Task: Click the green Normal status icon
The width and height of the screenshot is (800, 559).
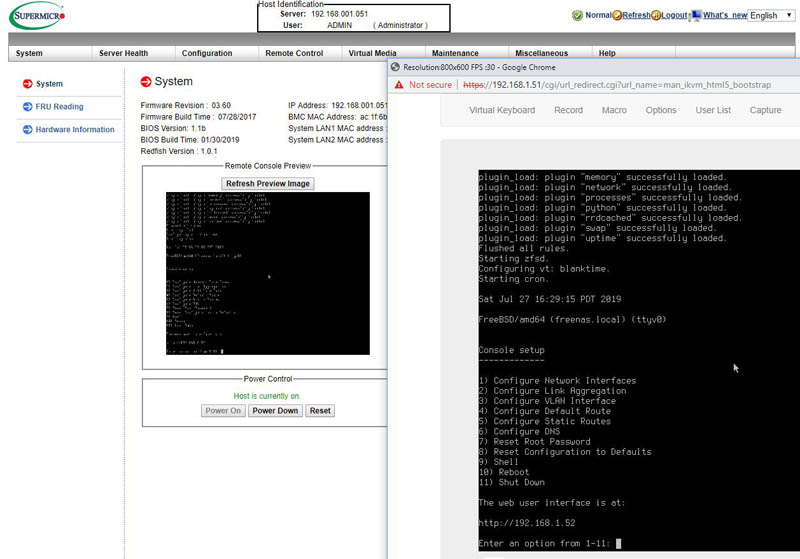Action: tap(578, 16)
